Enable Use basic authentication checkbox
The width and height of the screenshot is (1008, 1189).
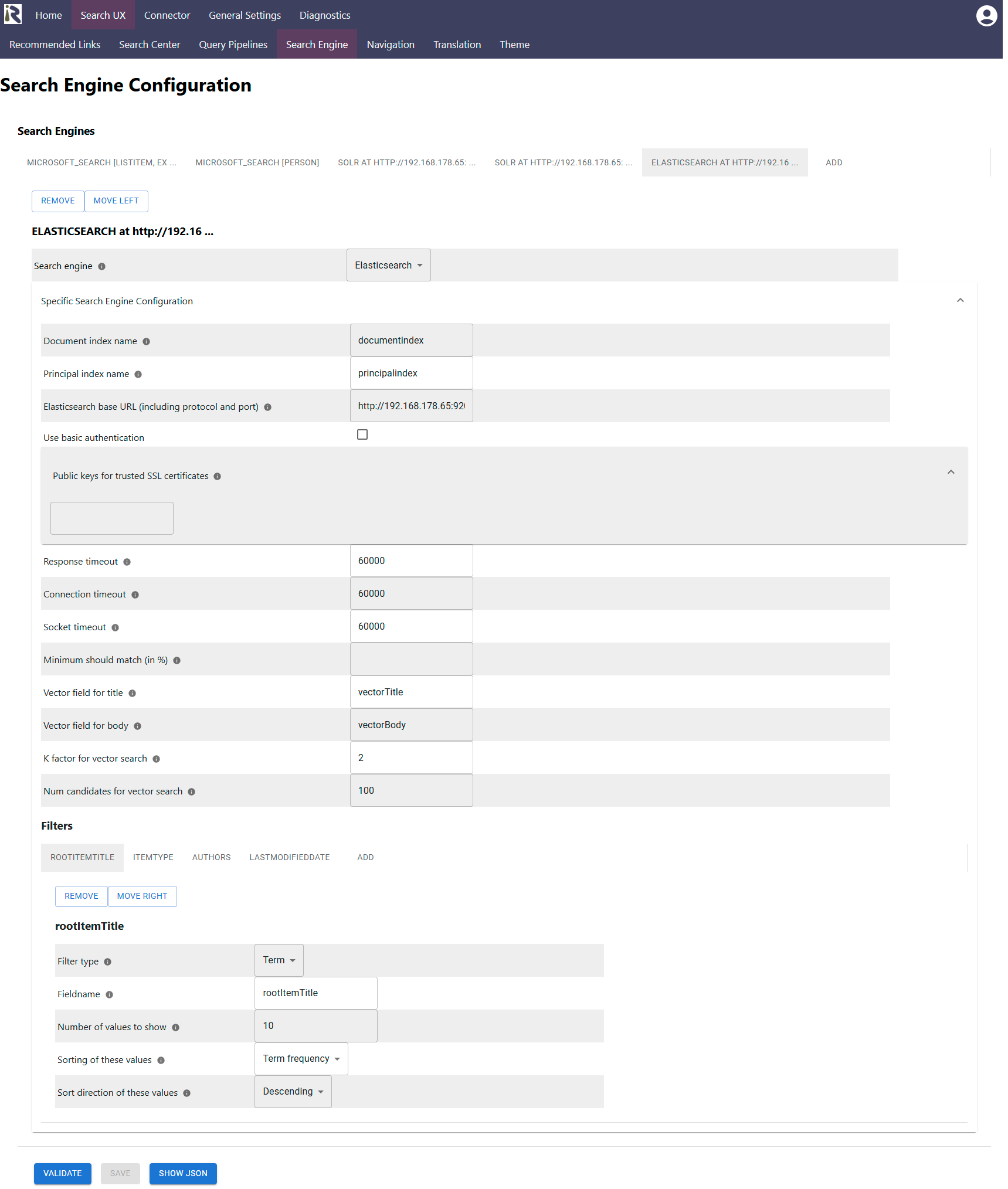(362, 434)
